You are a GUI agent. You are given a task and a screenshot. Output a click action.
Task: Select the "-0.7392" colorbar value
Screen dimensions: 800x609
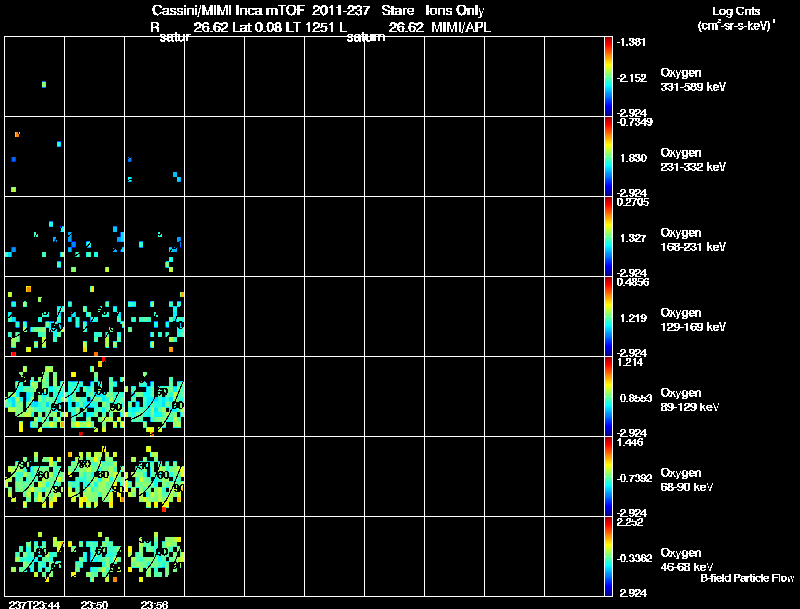coord(634,478)
